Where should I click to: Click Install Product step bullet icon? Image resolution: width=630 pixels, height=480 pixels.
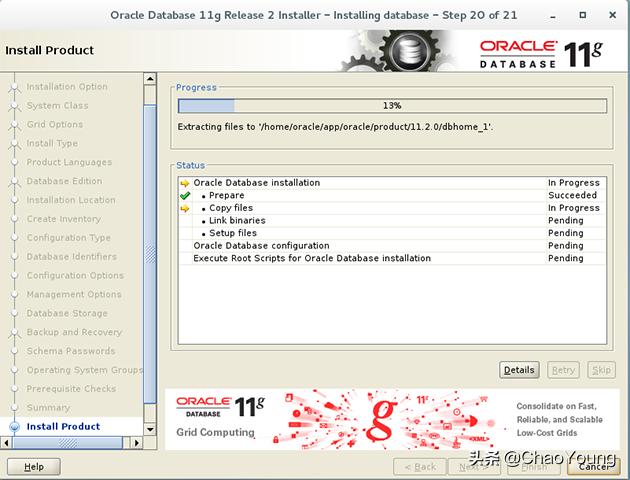14,427
